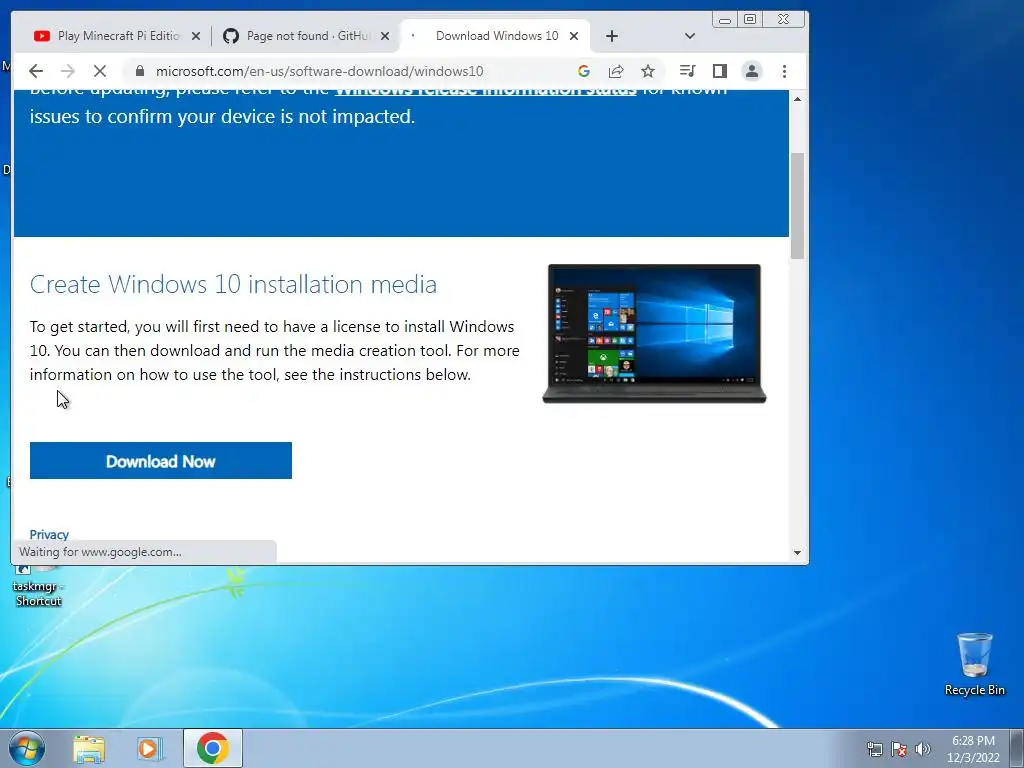Click the Show desktop strip

[1017, 748]
